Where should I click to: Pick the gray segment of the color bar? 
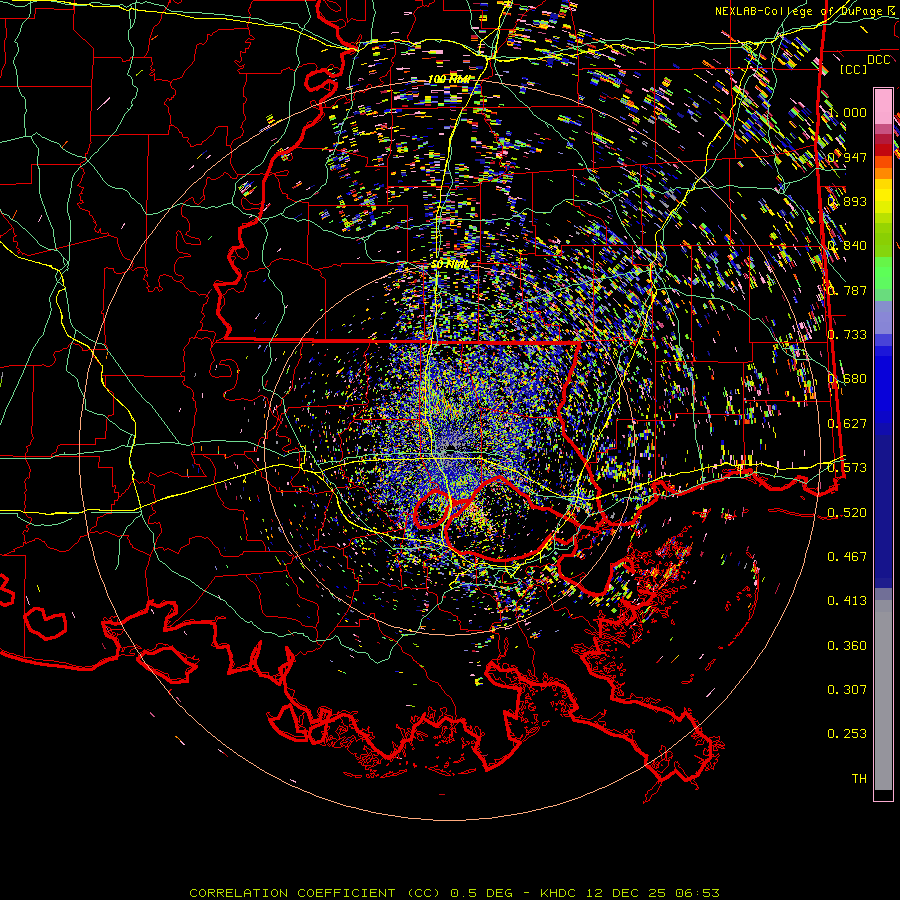tap(883, 695)
